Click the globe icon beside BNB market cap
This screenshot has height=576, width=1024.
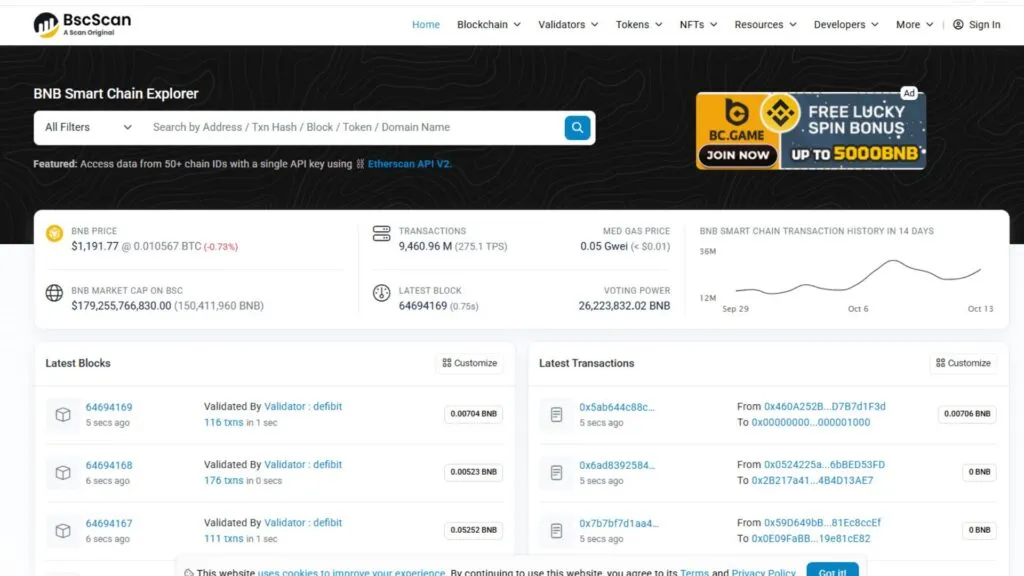click(54, 293)
